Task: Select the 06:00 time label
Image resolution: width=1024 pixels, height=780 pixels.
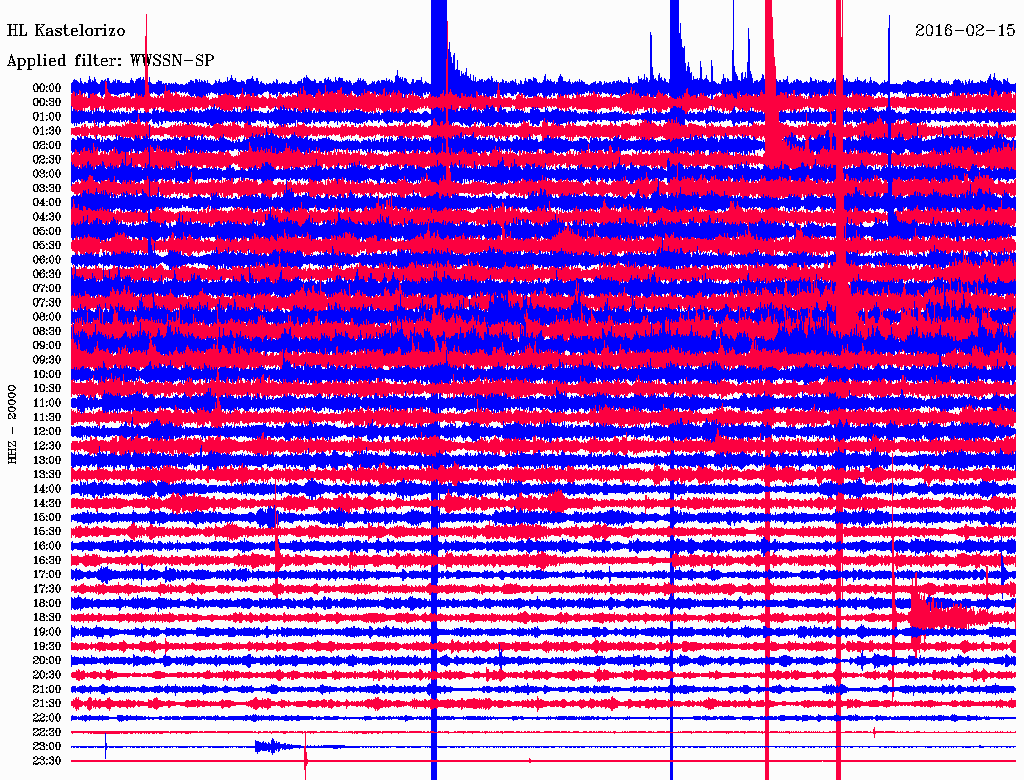Action: (47, 260)
